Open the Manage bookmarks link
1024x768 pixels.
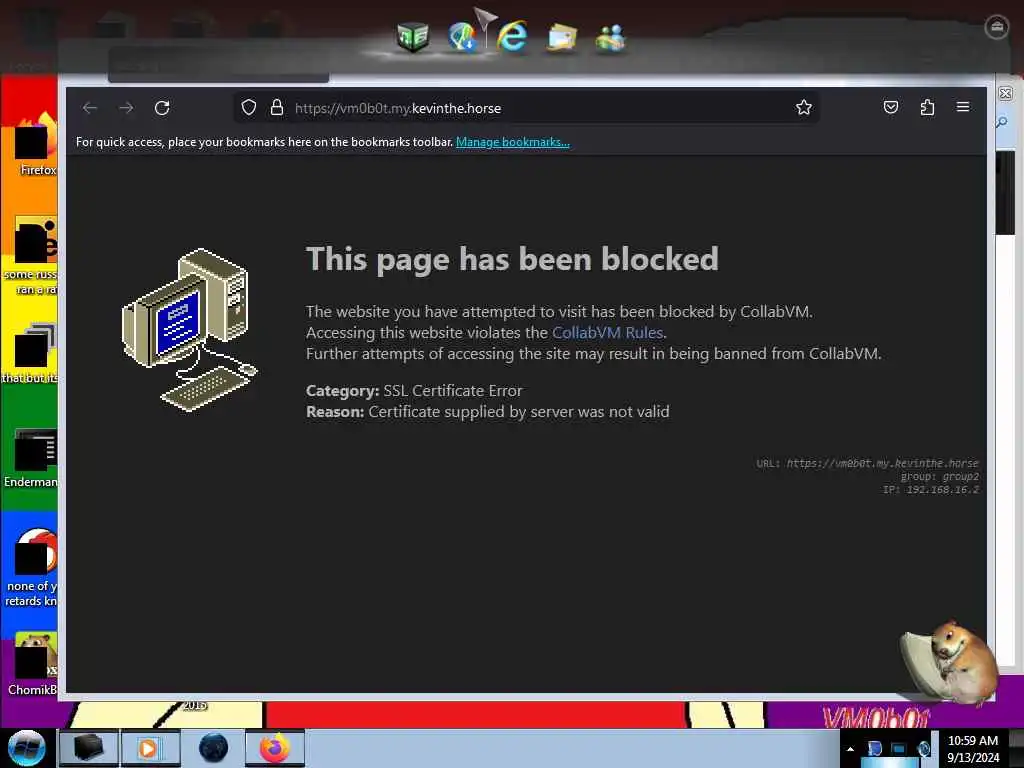click(513, 142)
